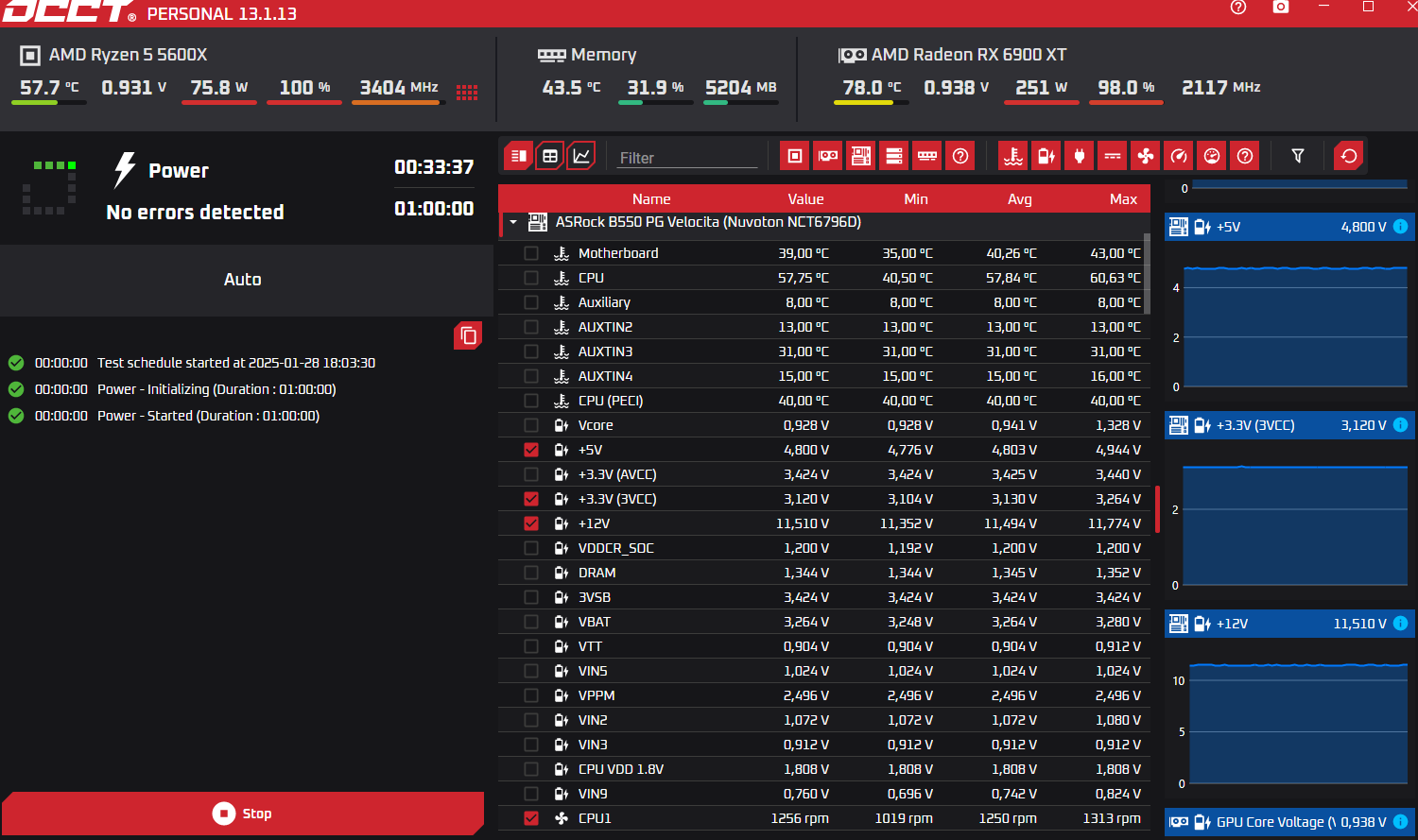Click the CPU (PECI) sensor row
This screenshot has height=840, width=1418.
pos(824,401)
